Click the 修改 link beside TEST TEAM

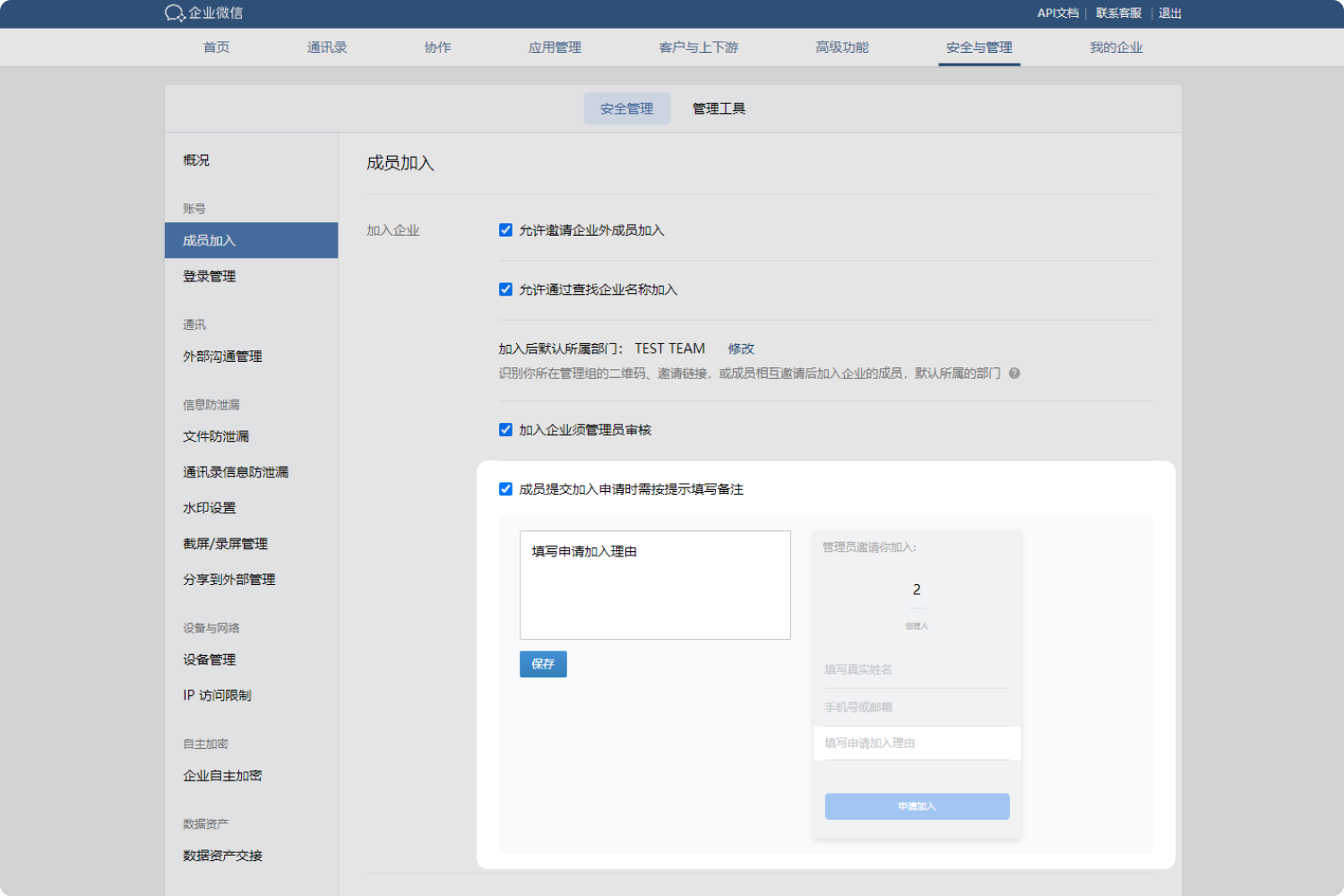(741, 349)
